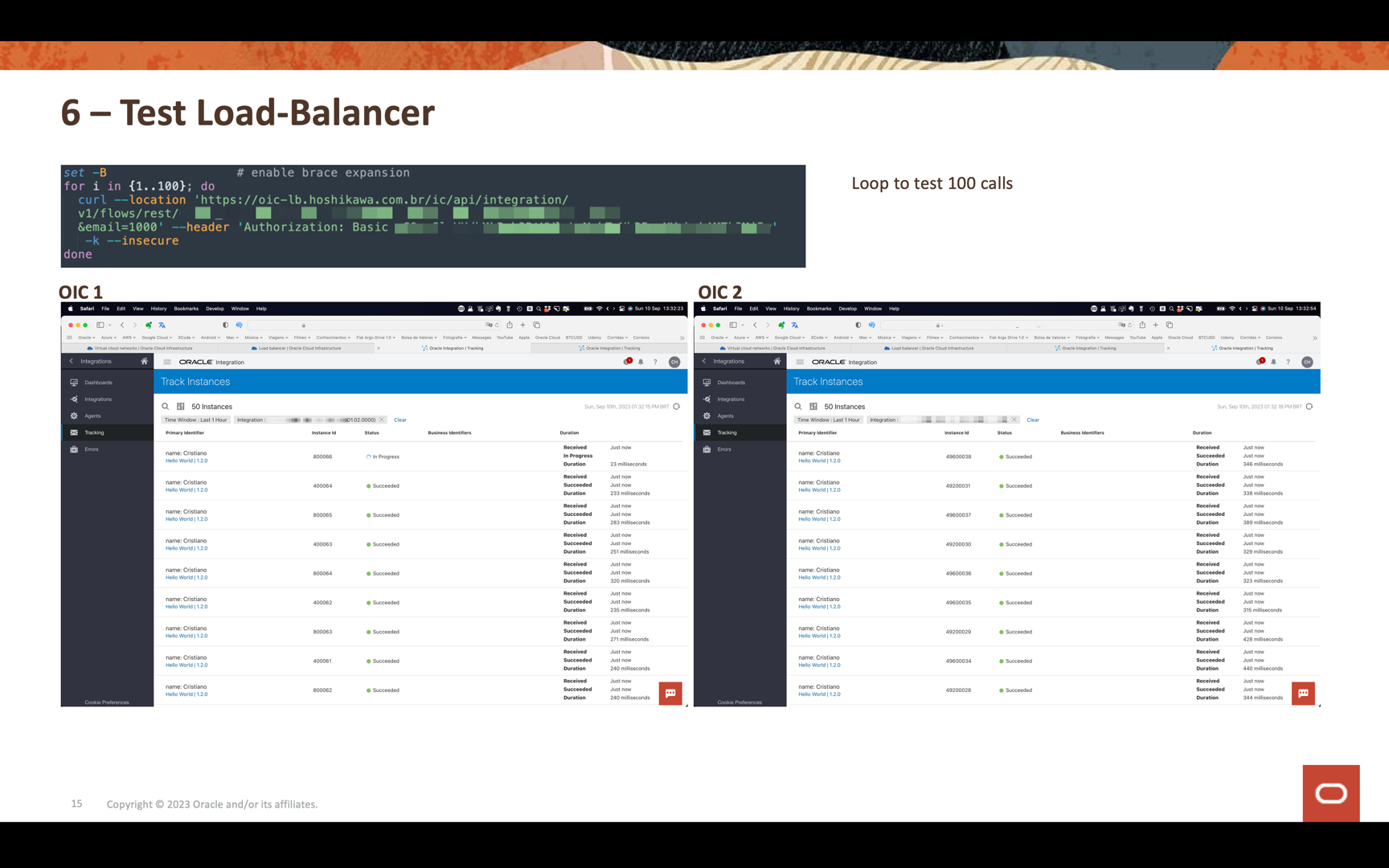This screenshot has width=1389, height=868.
Task: Click the notifications bell in OIC 2 header
Action: pos(1273,362)
